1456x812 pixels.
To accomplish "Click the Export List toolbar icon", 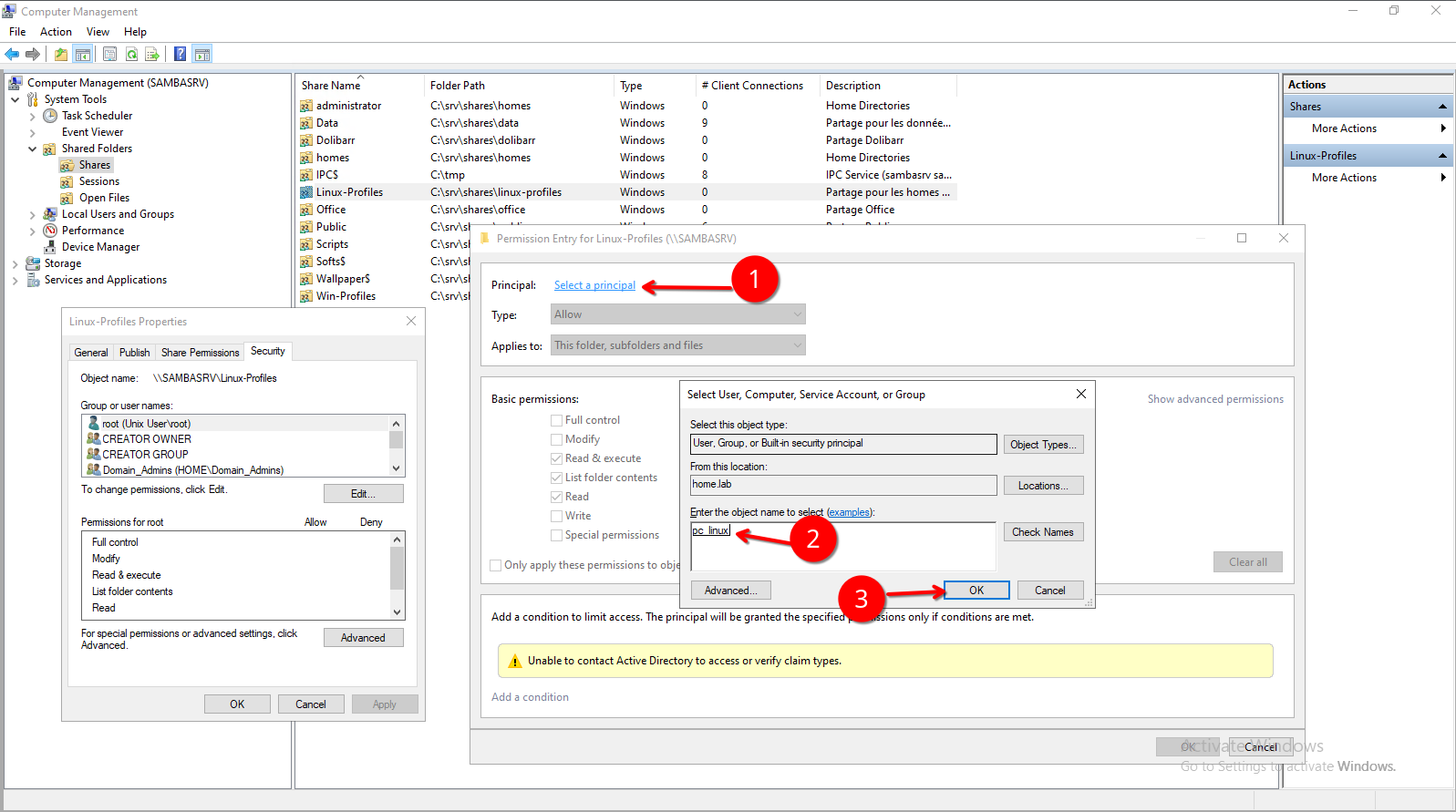I will tap(152, 55).
